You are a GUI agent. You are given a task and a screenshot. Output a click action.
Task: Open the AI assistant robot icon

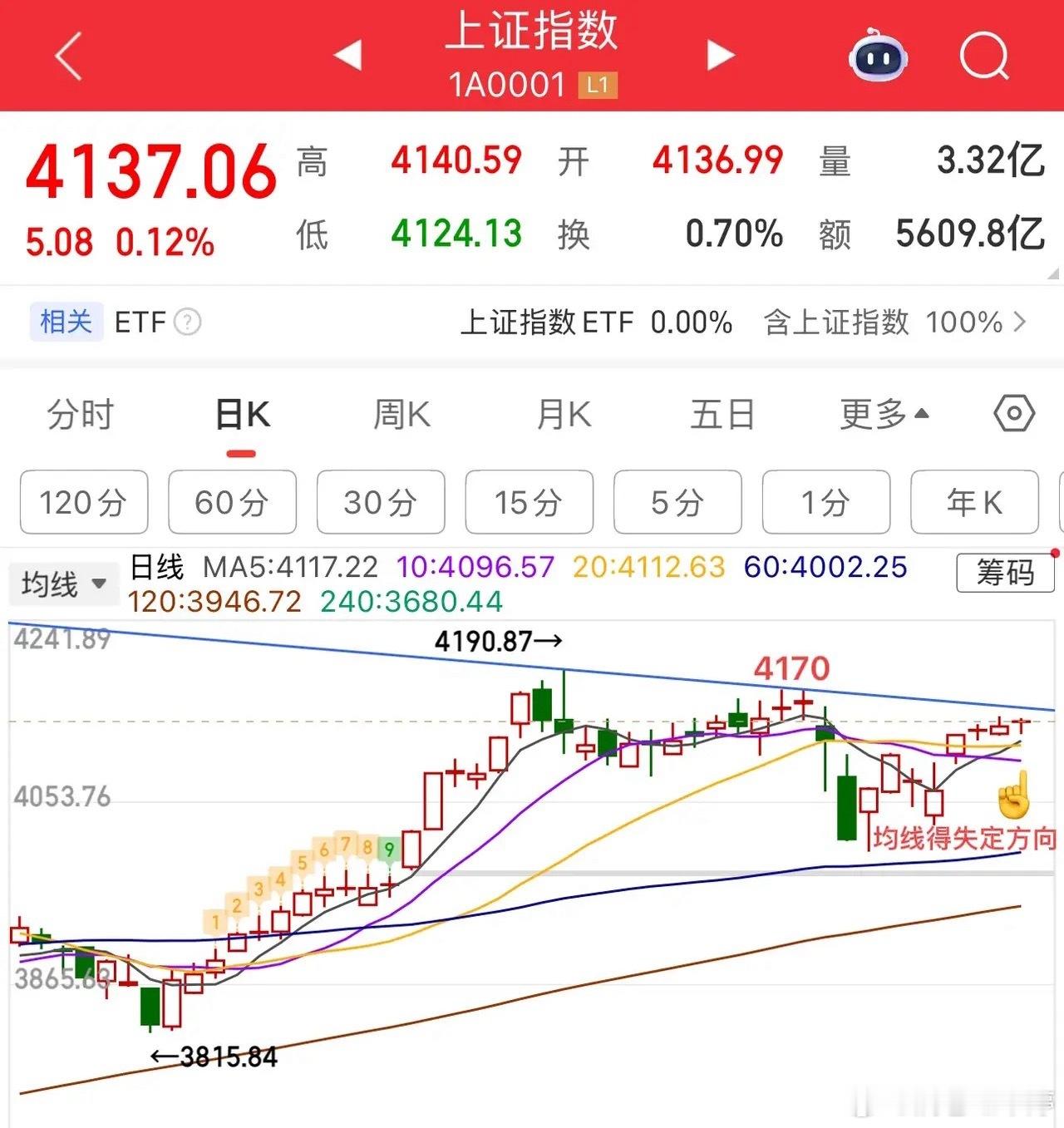879,57
